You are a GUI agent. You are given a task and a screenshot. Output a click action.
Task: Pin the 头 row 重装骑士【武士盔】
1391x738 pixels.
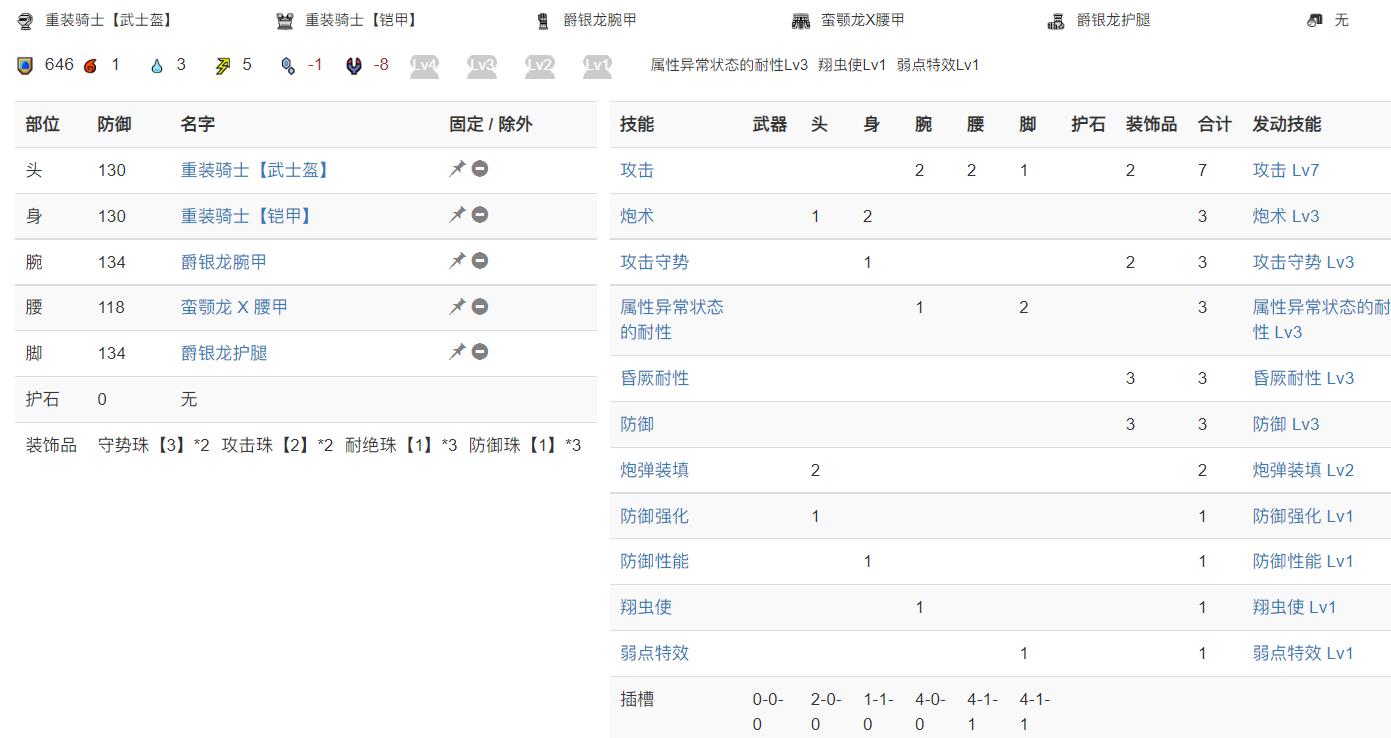pyautogui.click(x=457, y=169)
